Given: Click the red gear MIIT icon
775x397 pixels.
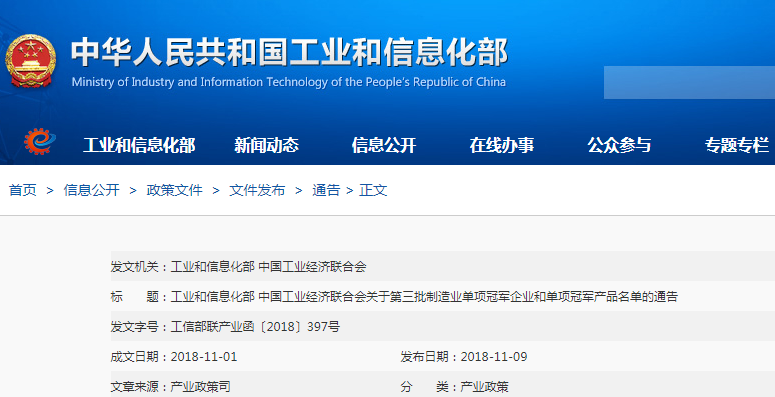Looking at the screenshot, I should point(40,141).
